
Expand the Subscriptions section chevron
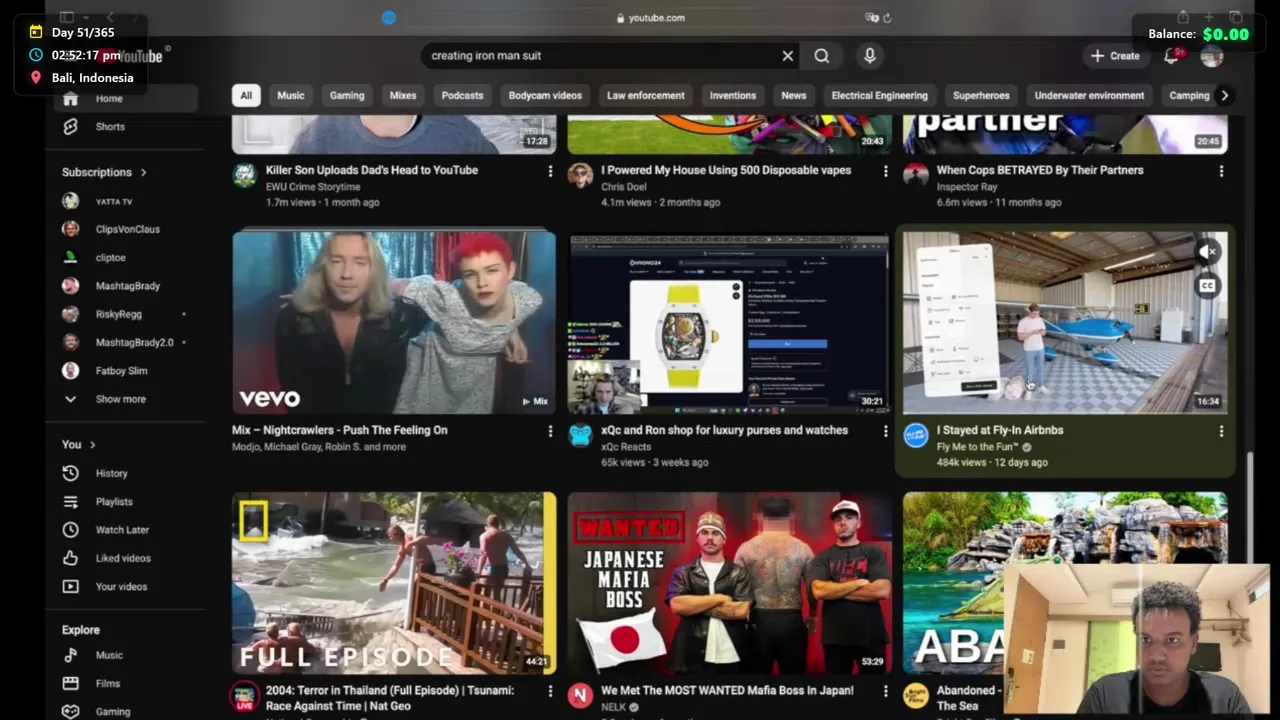[x=144, y=172]
